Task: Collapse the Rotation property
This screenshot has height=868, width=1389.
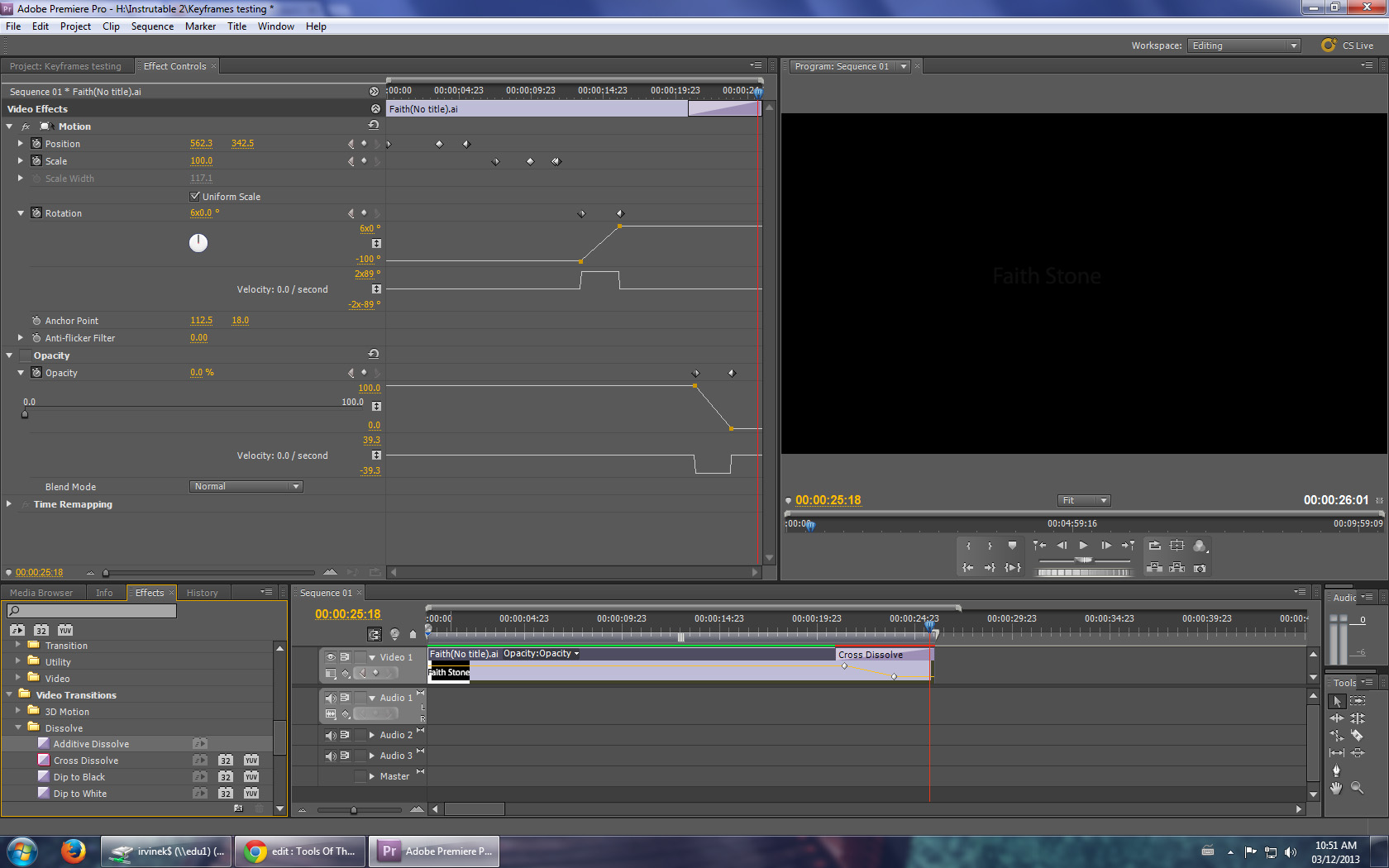Action: tap(21, 212)
